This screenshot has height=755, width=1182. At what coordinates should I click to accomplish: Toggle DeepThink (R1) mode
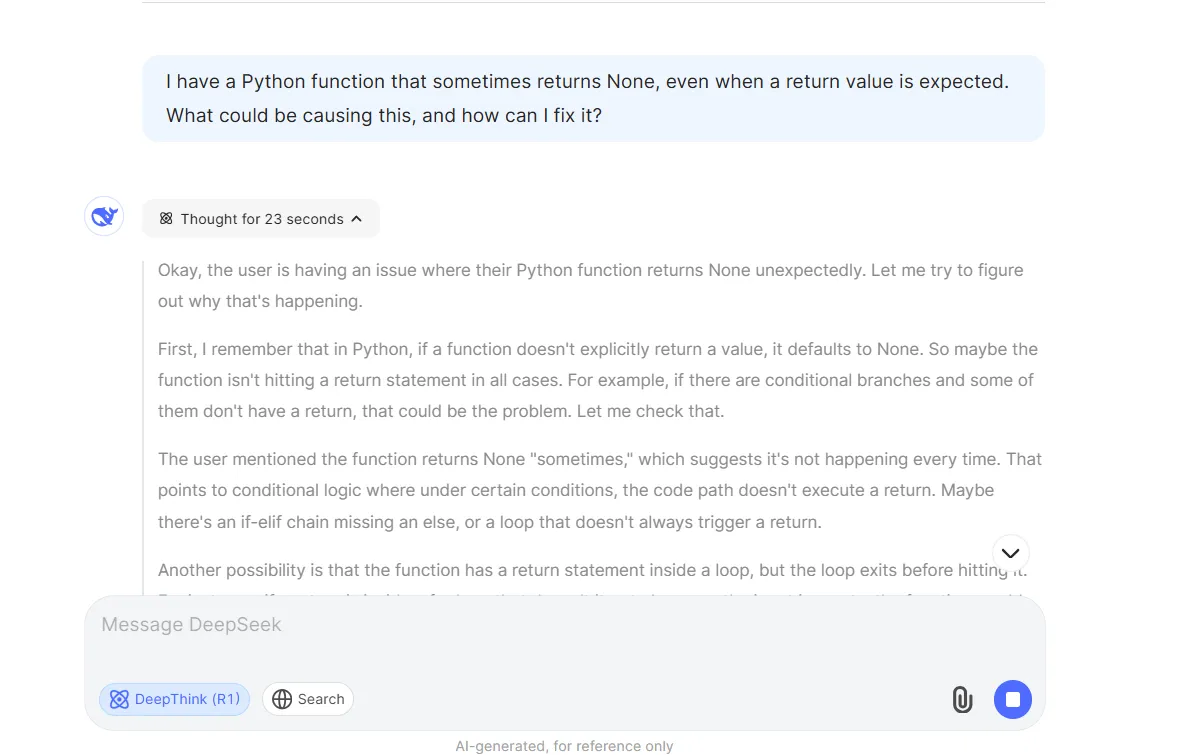(174, 699)
